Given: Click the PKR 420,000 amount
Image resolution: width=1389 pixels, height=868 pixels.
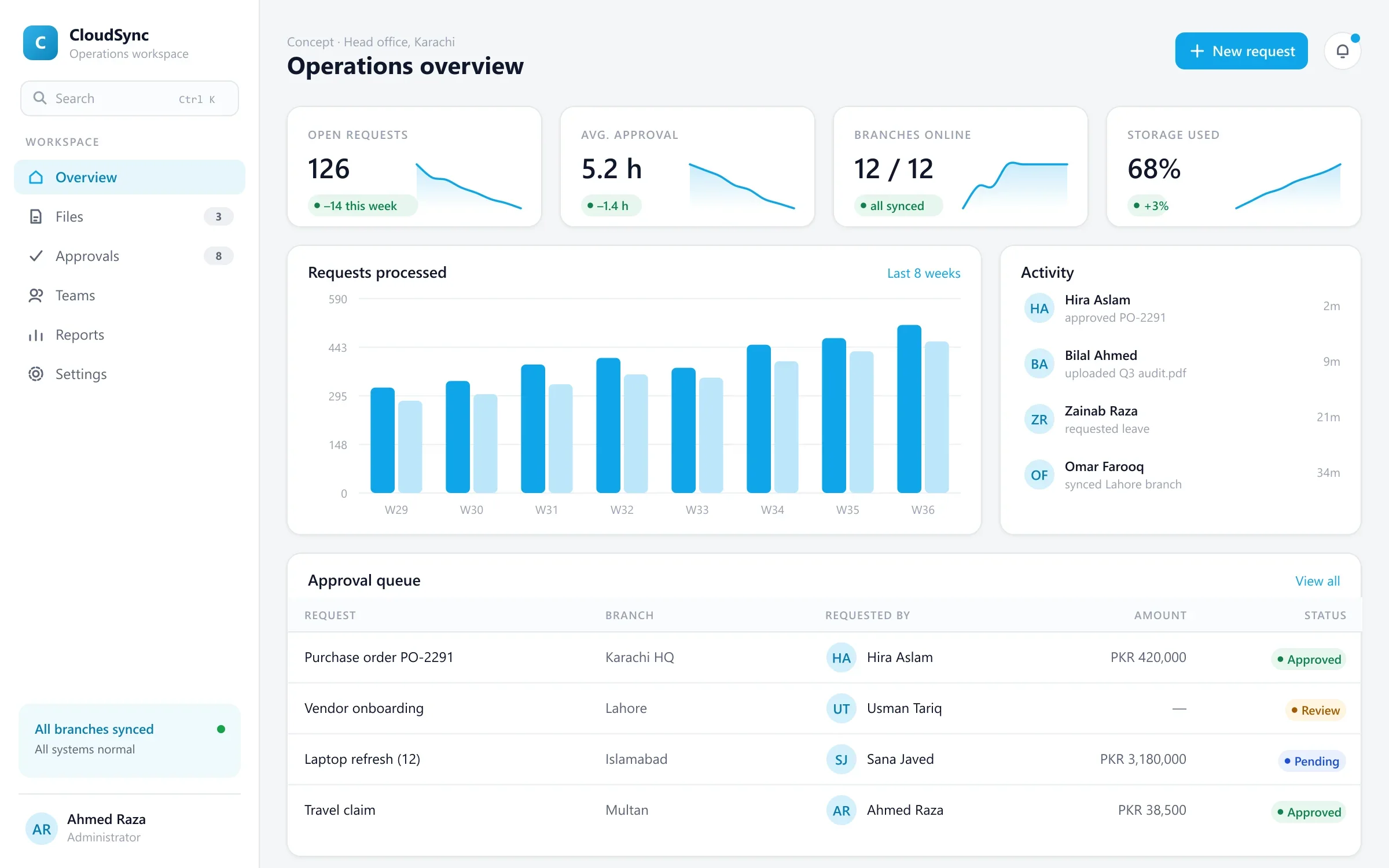Looking at the screenshot, I should coord(1148,657).
